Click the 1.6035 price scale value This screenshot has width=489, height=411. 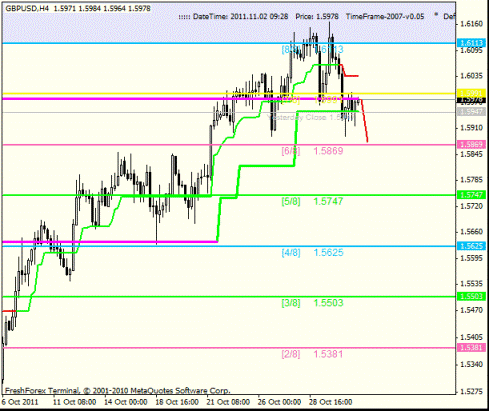pos(471,76)
